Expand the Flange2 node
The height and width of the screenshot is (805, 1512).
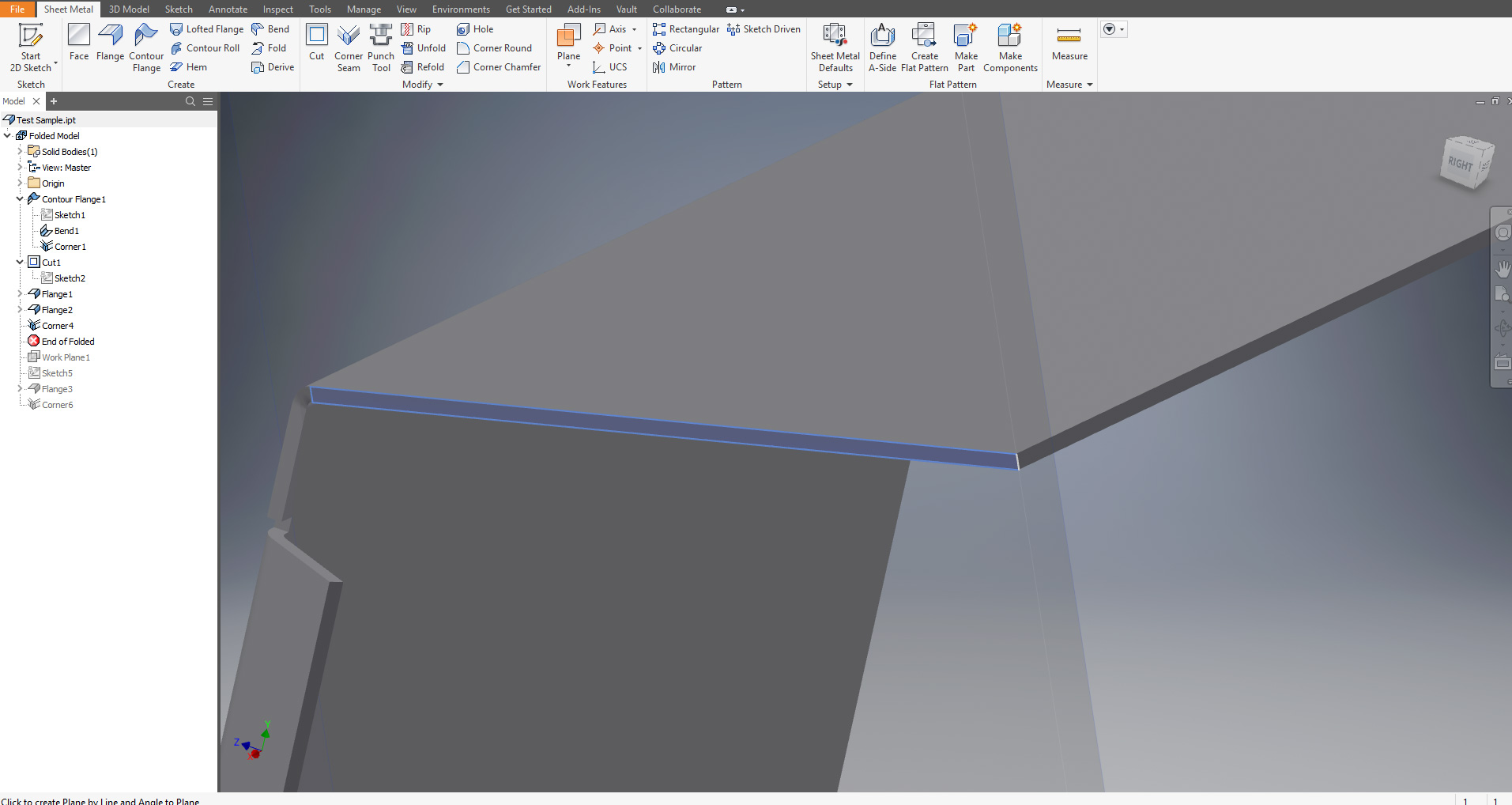(x=20, y=309)
